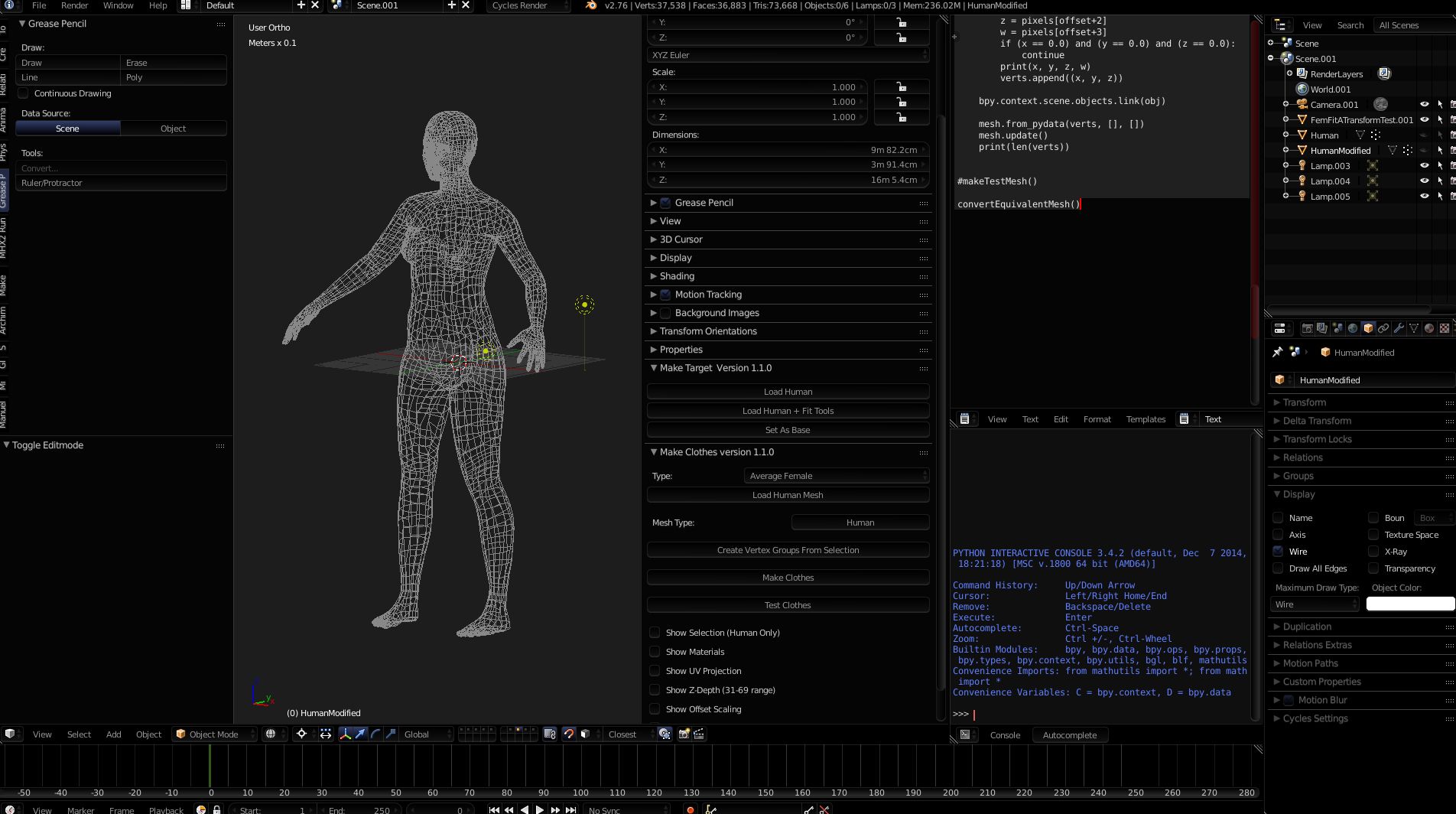Screen dimensions: 1456x814
Task: Open the Search menu in outliner
Action: [x=1350, y=25]
